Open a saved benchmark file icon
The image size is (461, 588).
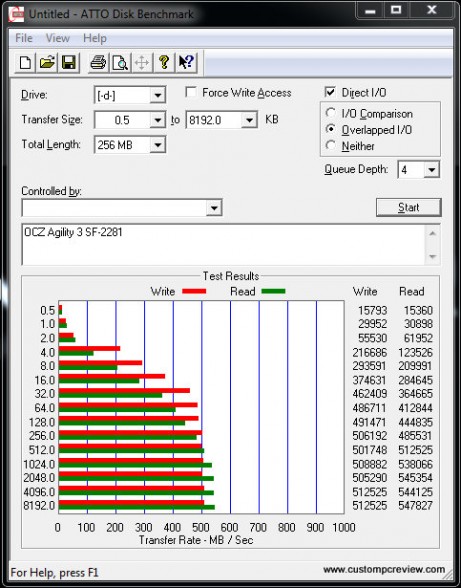click(47, 62)
